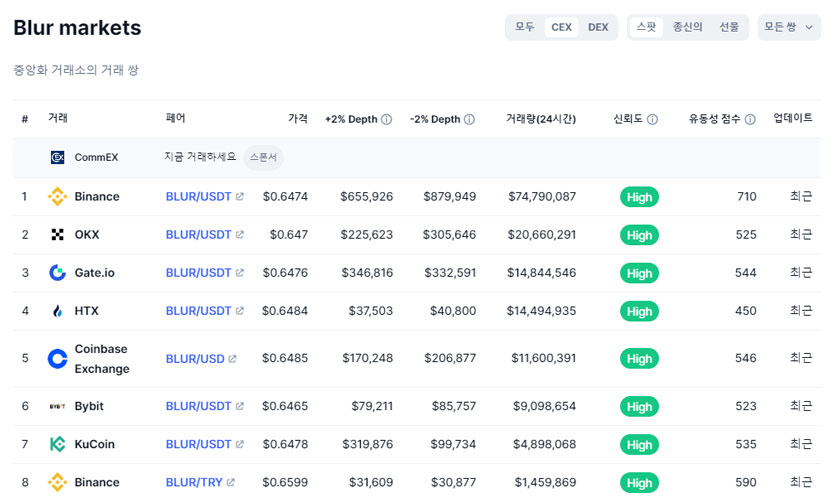Screen dimensions: 840x500
Task: Click the CommEX exchange name
Action: (96, 157)
